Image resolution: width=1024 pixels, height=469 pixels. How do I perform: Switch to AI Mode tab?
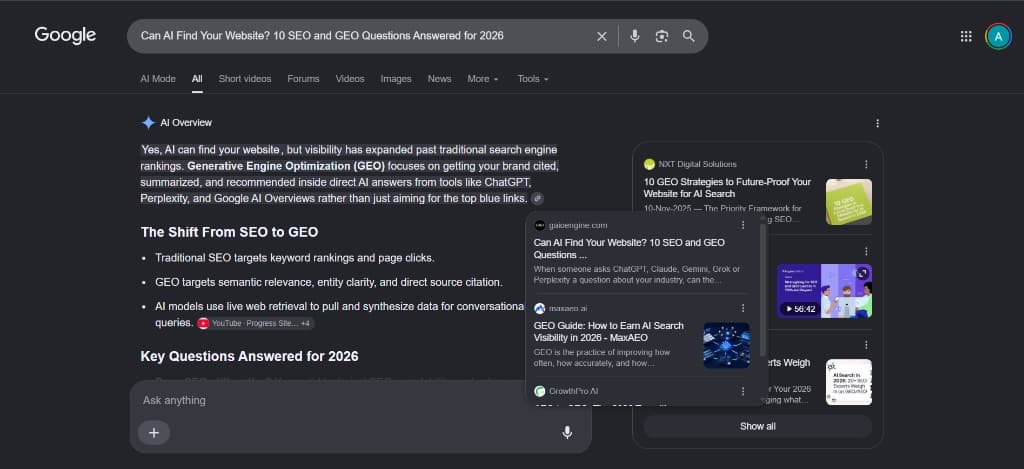pyautogui.click(x=158, y=79)
